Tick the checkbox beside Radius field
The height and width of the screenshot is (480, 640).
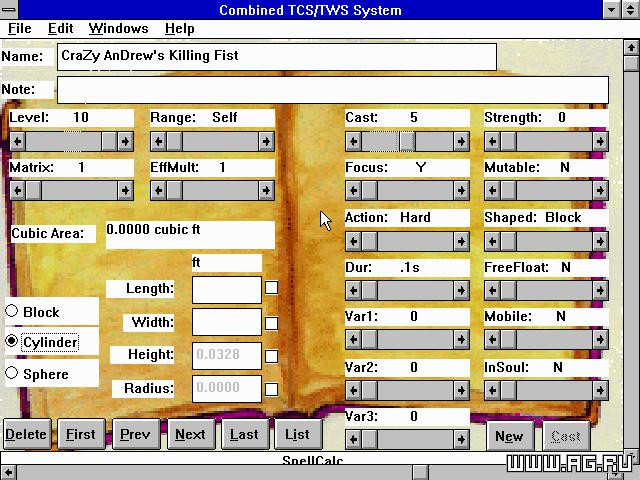(x=271, y=389)
